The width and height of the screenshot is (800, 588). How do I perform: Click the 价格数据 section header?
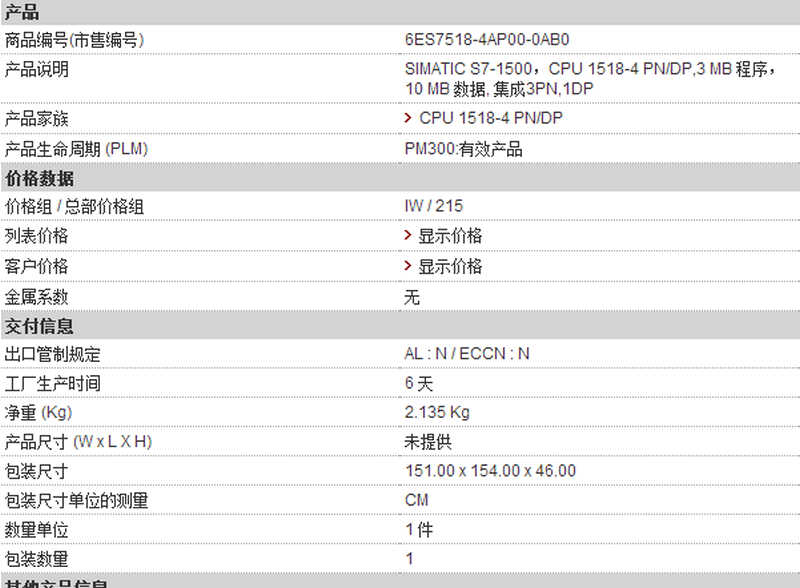click(x=39, y=179)
